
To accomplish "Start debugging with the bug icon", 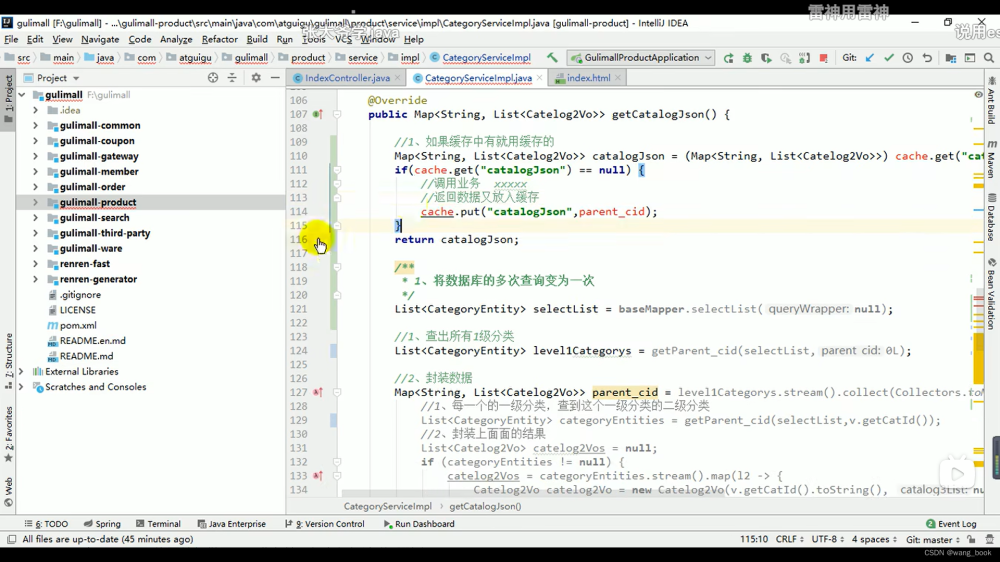I will pos(747,58).
